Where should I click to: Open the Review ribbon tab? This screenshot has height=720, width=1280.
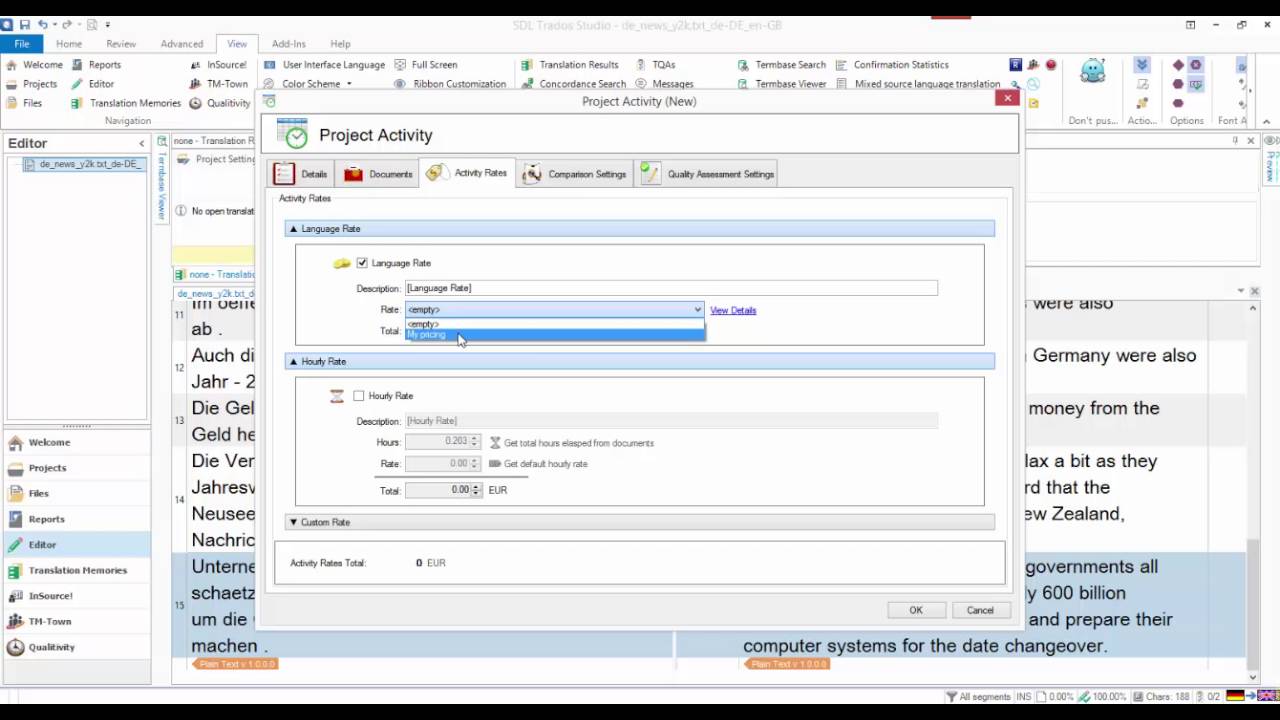[x=121, y=44]
